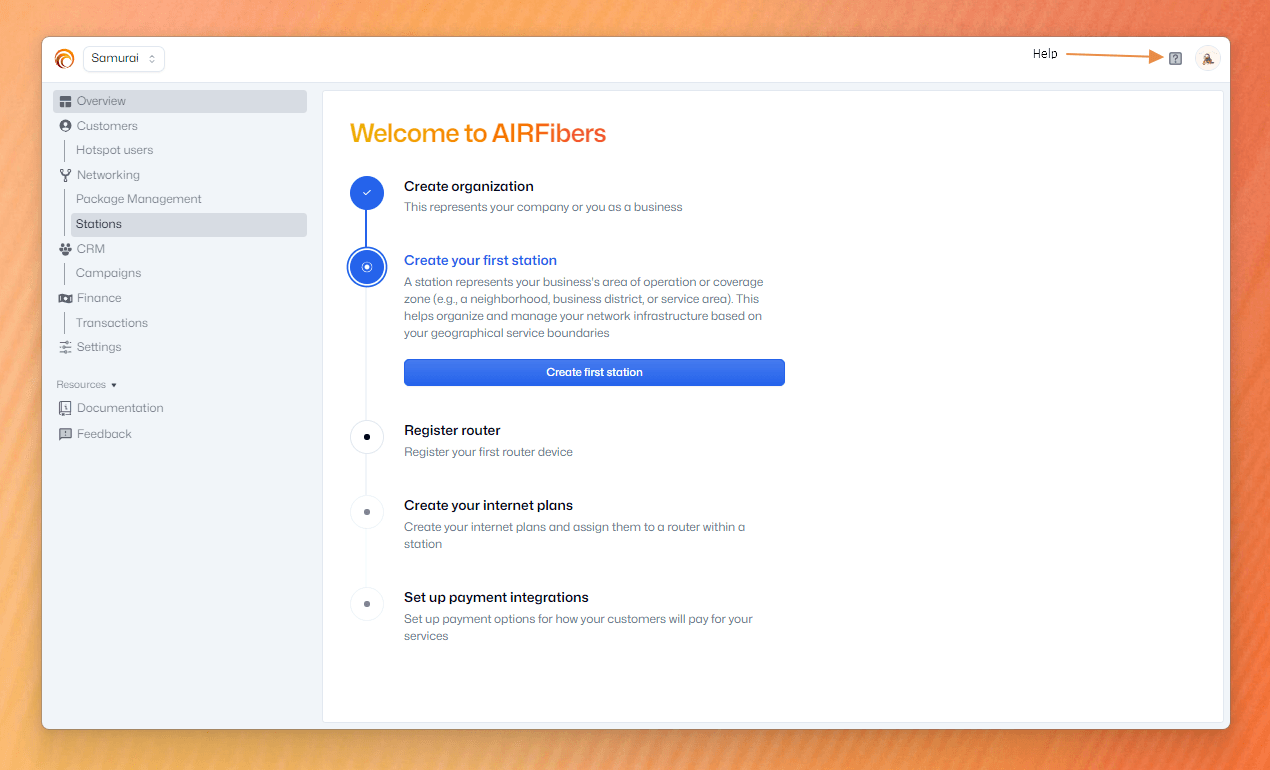Select the Register router step circle
The image size is (1270, 770).
tap(367, 437)
